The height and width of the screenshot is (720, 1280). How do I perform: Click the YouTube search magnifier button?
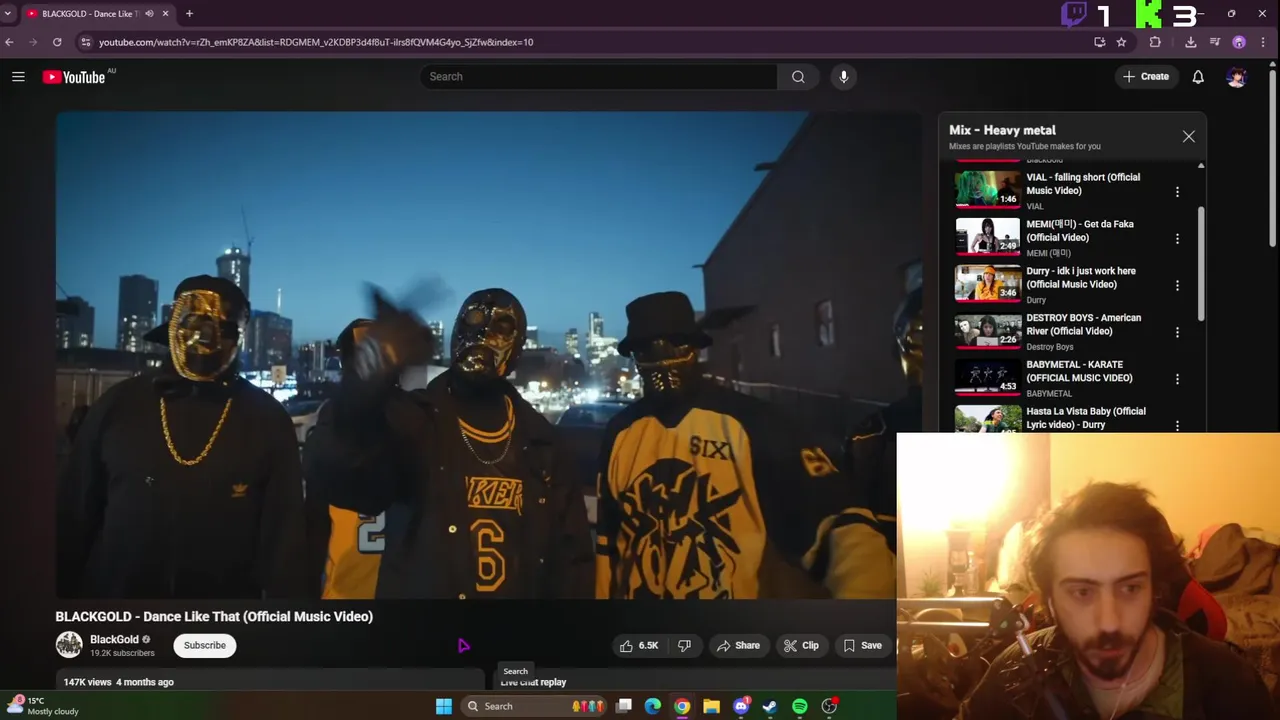pyautogui.click(x=798, y=77)
